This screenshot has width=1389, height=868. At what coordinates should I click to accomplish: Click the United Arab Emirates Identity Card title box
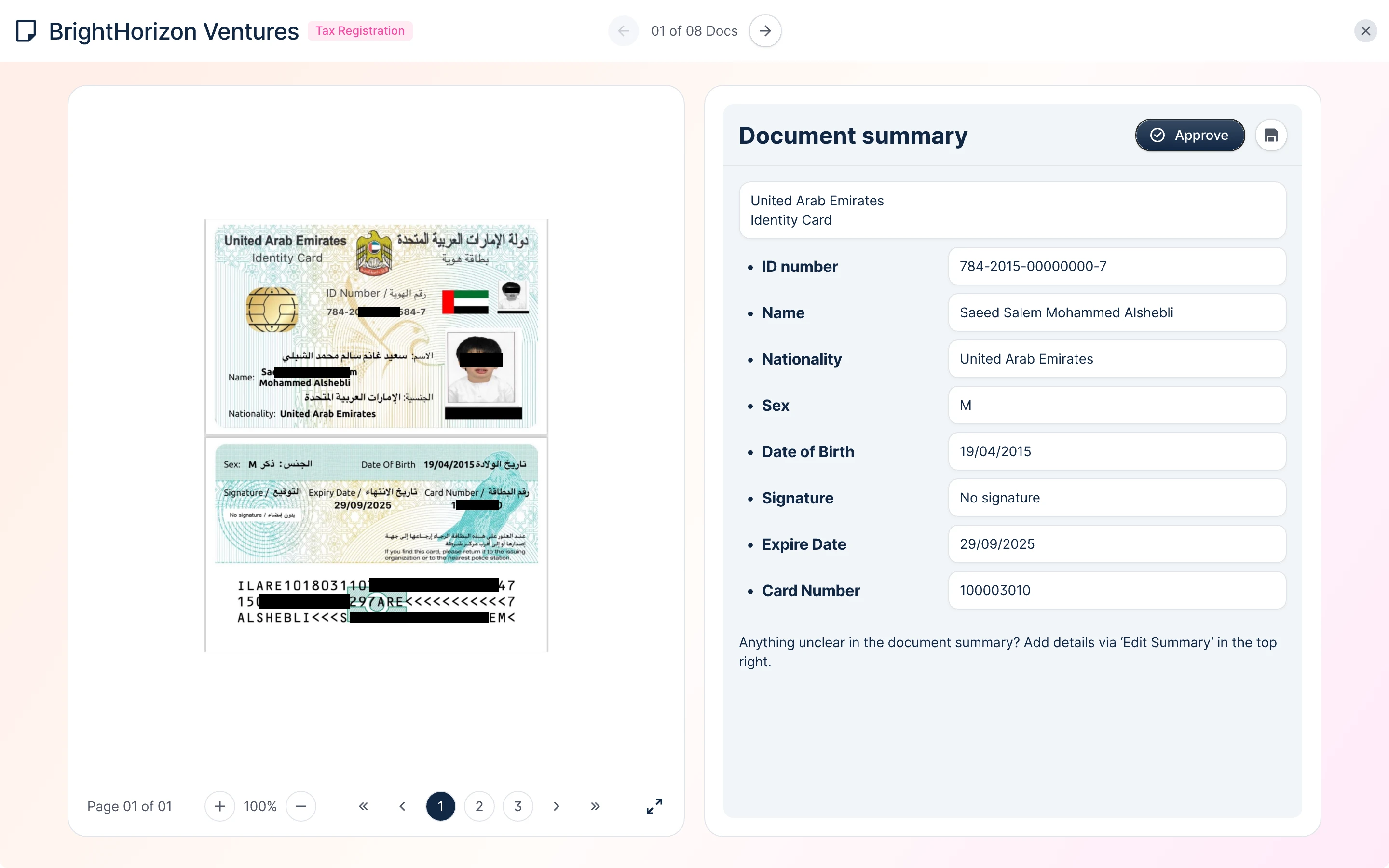1012,210
